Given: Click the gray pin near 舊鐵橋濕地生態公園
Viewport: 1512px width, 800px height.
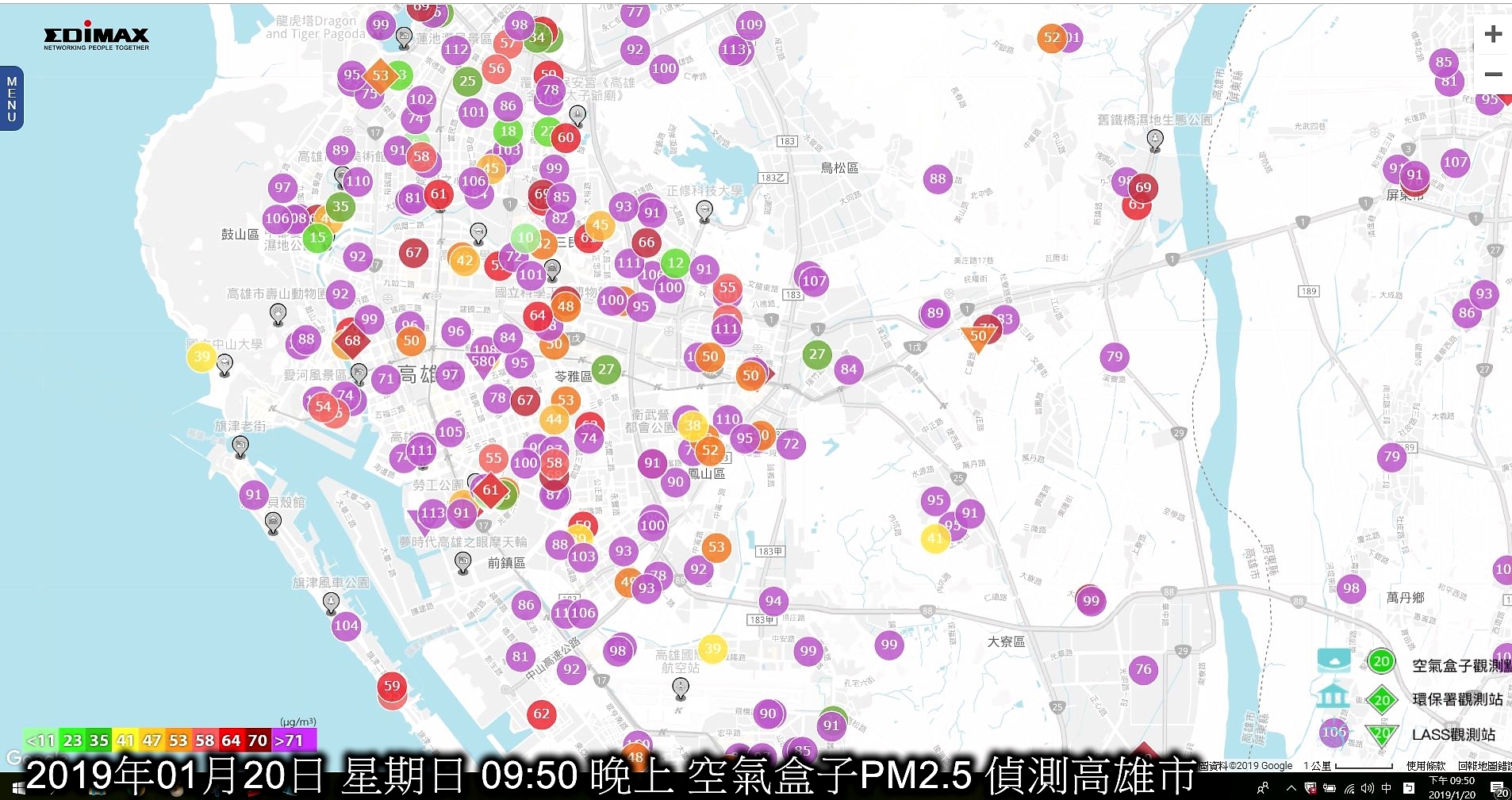Looking at the screenshot, I should 1156,141.
